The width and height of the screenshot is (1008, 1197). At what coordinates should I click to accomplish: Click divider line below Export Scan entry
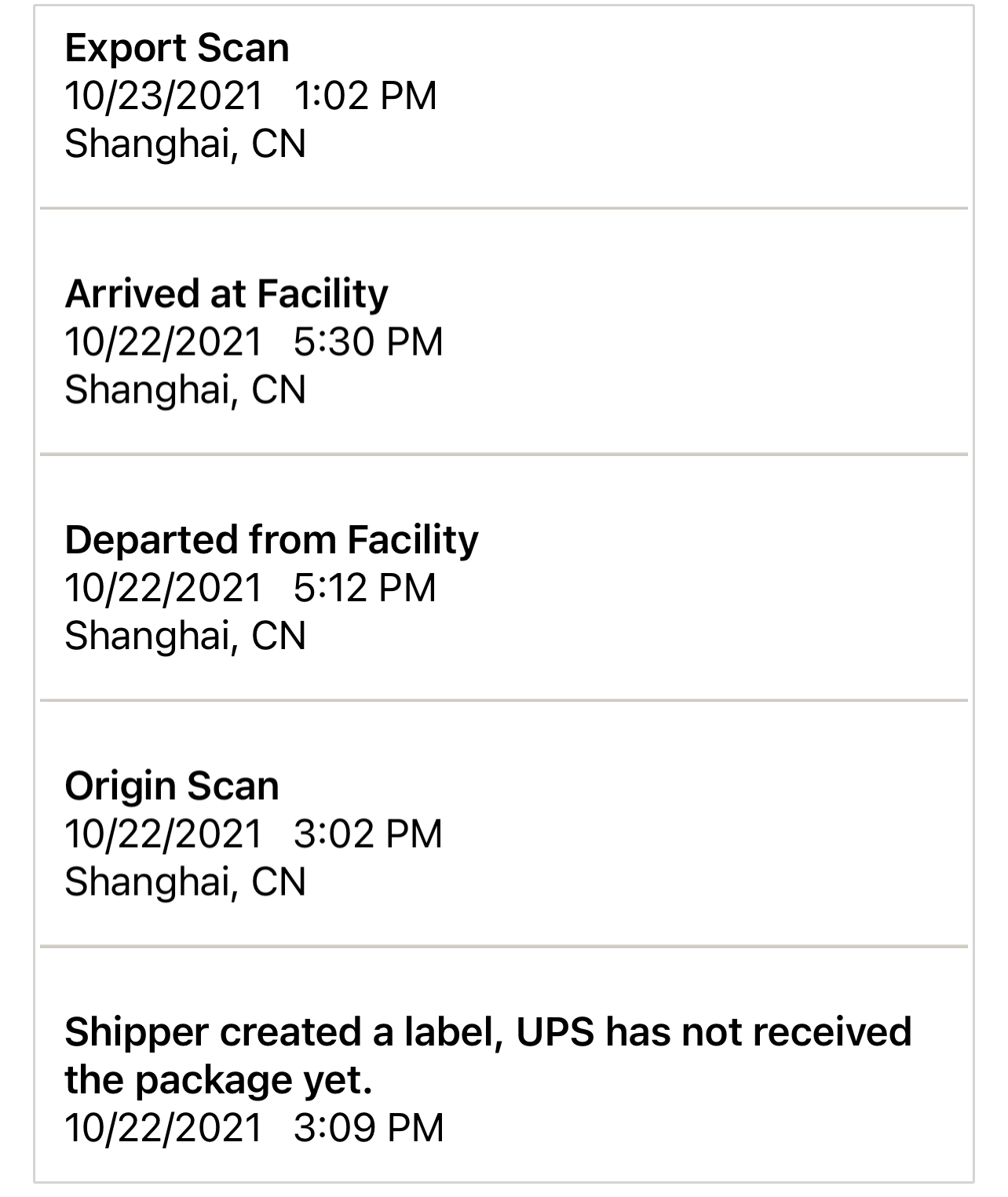click(504, 209)
